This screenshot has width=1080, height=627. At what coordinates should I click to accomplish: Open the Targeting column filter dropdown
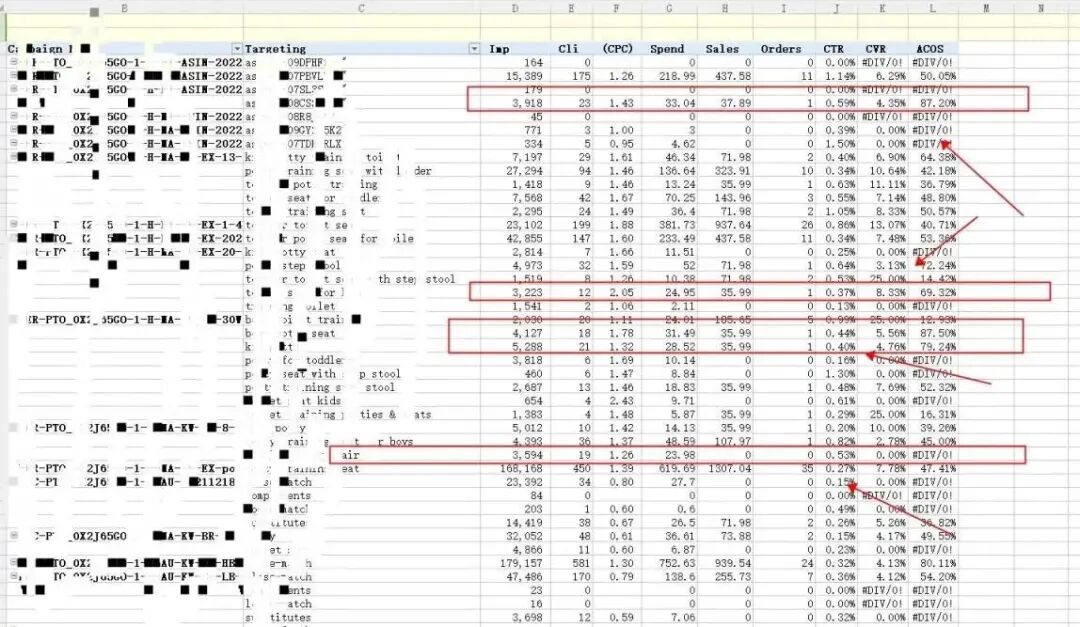pos(474,49)
